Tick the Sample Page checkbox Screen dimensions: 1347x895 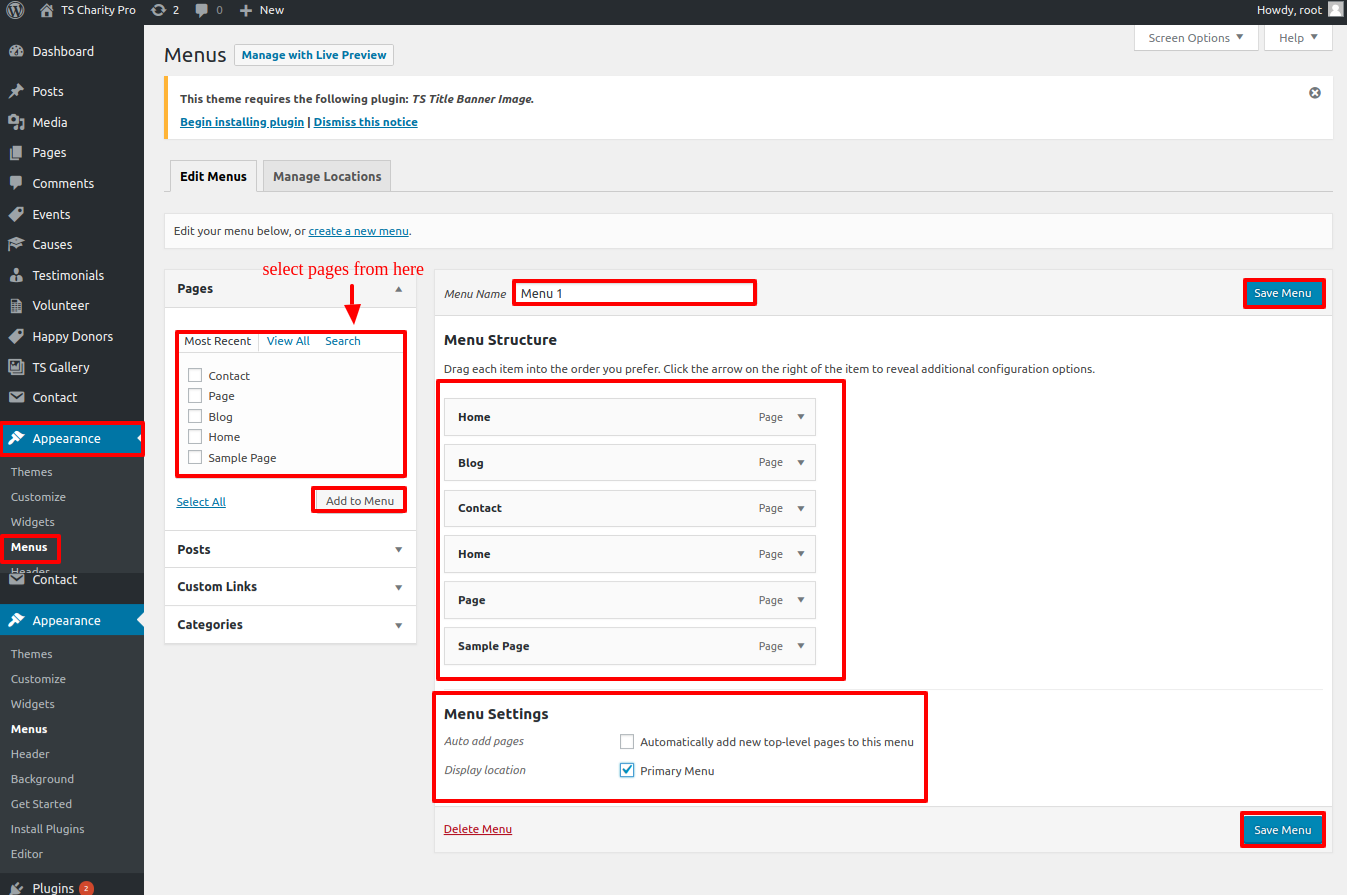(x=195, y=458)
